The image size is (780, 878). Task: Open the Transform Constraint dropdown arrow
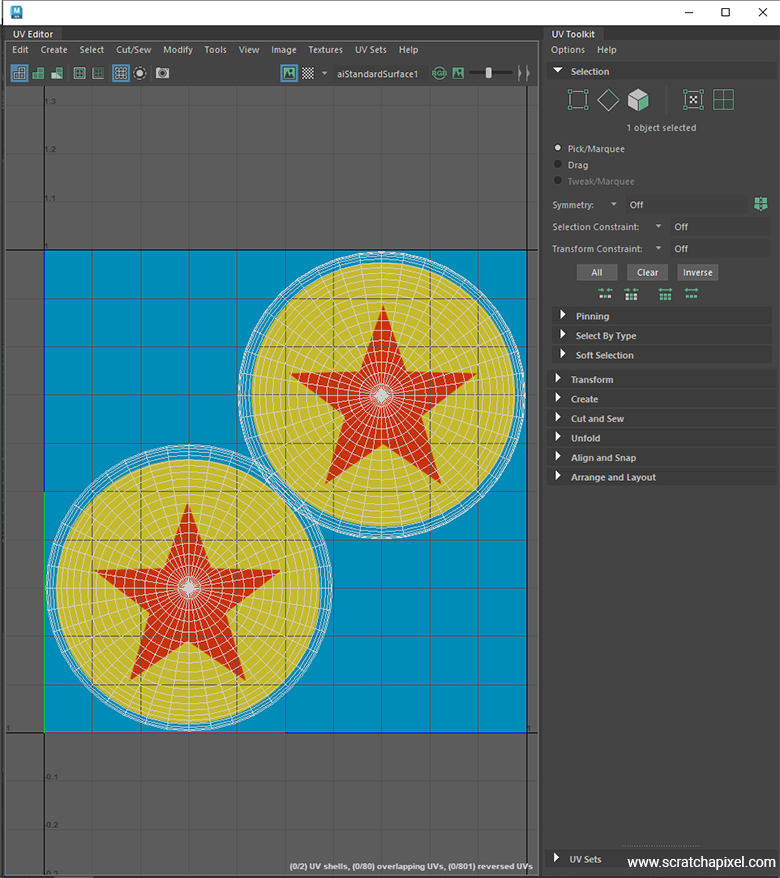coord(658,248)
